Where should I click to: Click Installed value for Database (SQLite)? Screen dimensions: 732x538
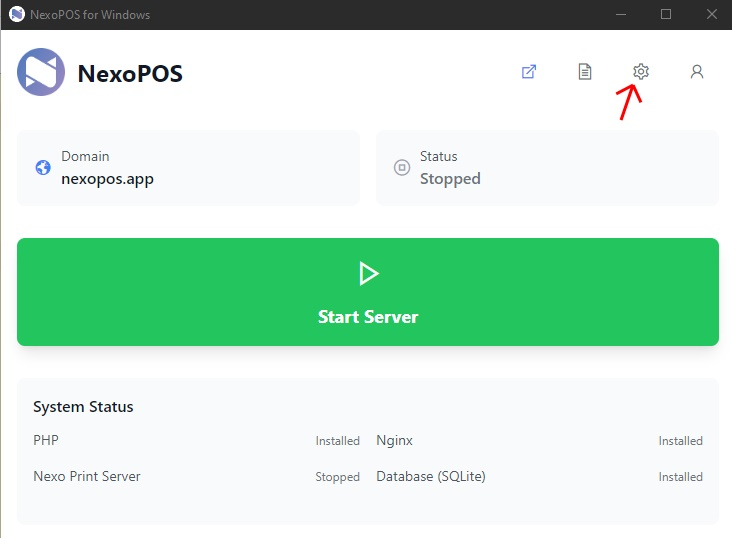point(681,476)
